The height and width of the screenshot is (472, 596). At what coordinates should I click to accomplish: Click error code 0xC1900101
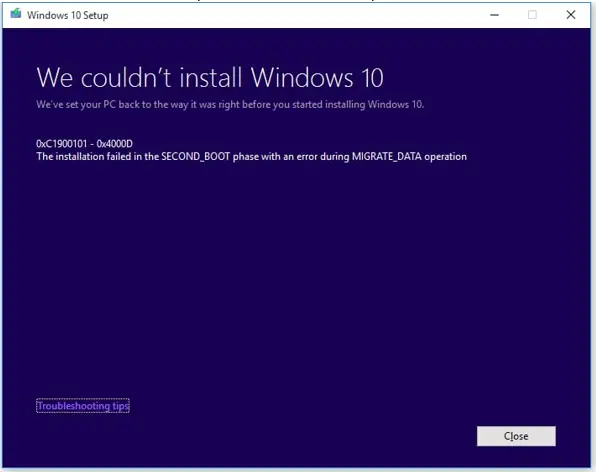point(62,144)
